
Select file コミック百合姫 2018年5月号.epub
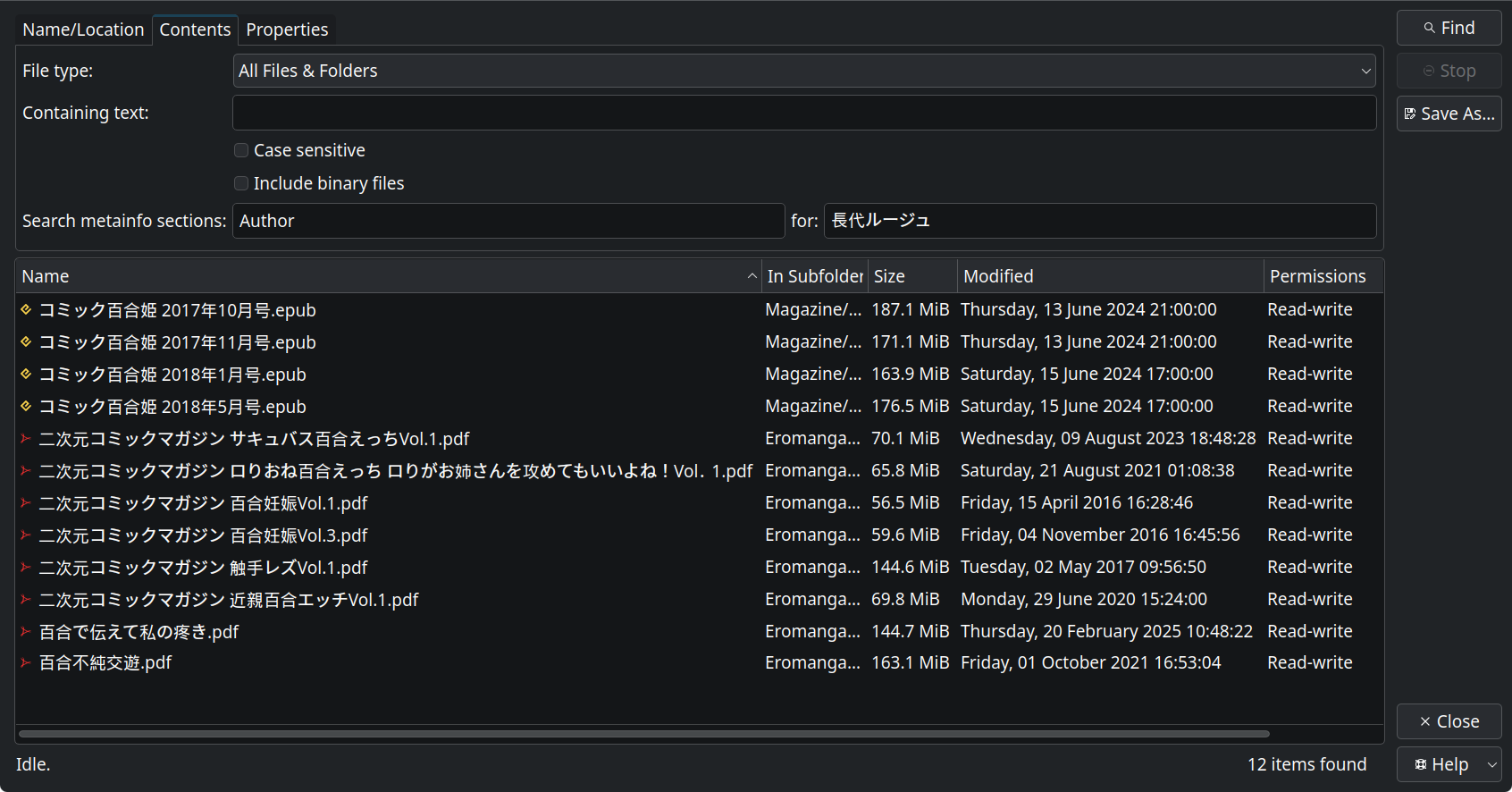pyautogui.click(x=172, y=407)
